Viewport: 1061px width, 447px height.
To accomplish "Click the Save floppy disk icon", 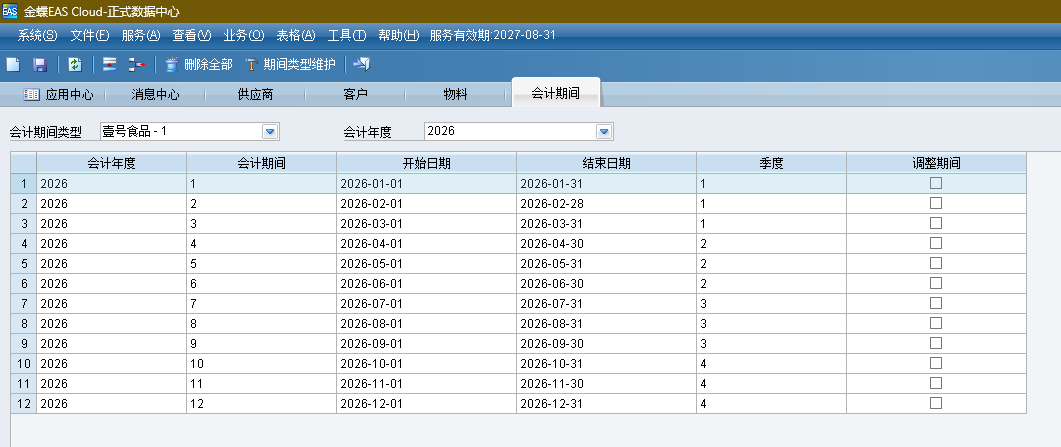I will click(x=40, y=65).
